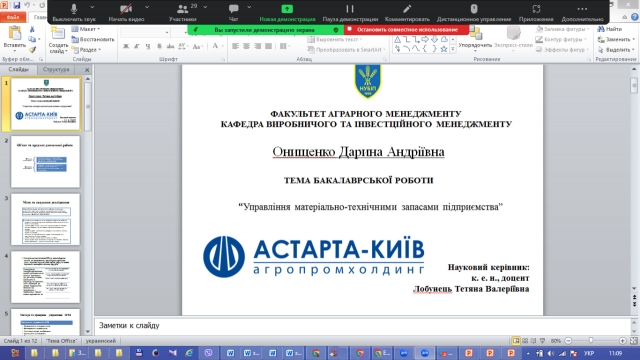Image resolution: width=640 pixels, height=360 pixels.
Task: Open Shape Effects (Эффекты фигур)
Action: coord(562,49)
